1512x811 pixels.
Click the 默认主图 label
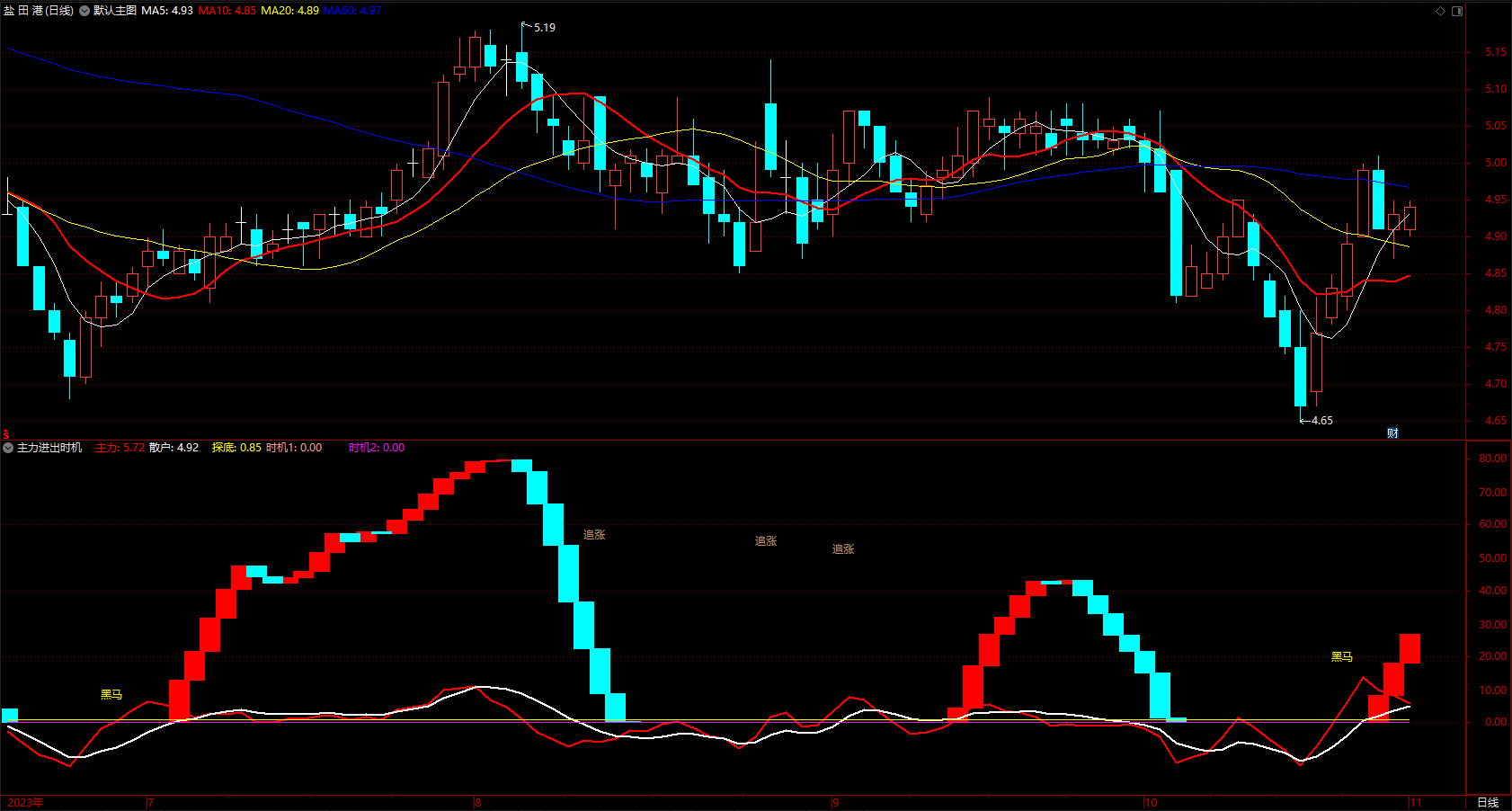[x=115, y=11]
